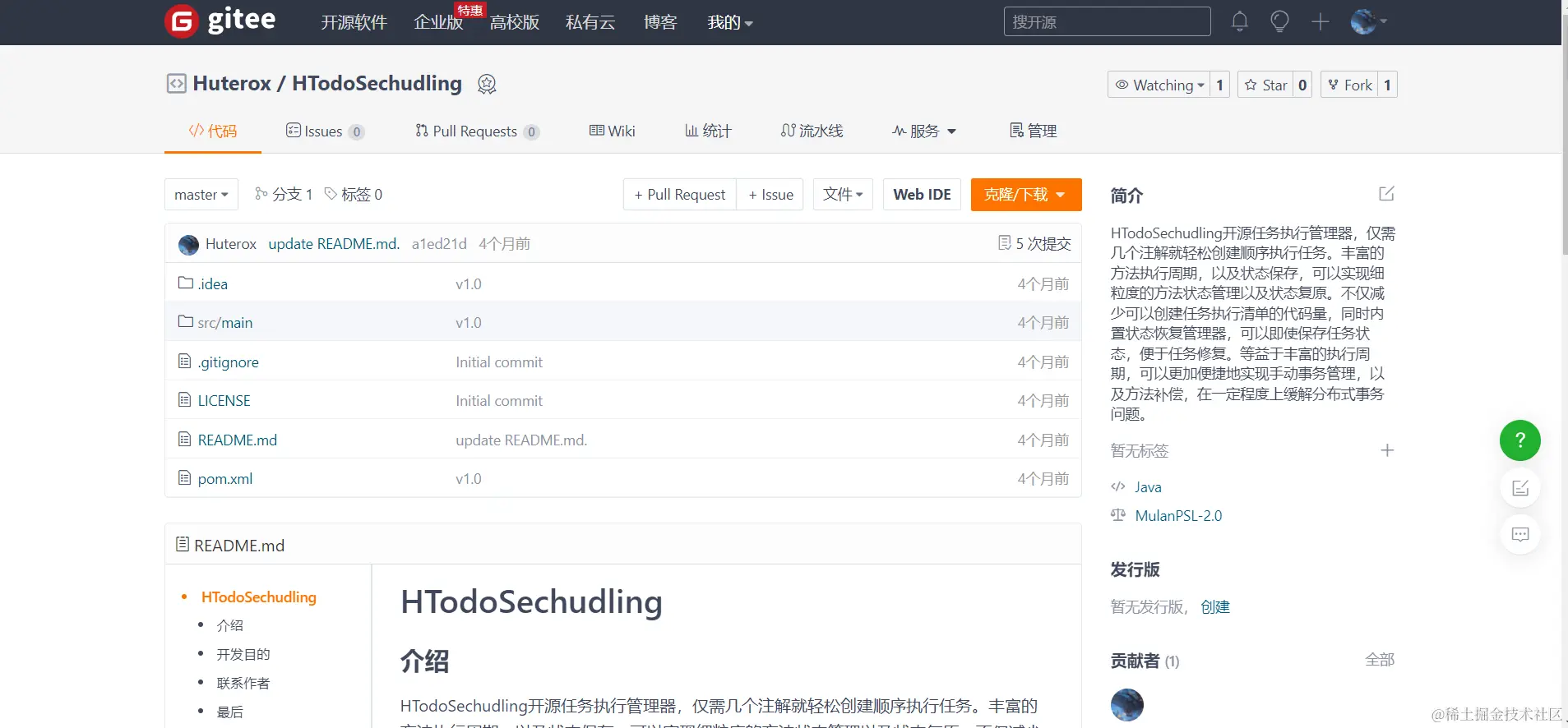Open the Pull Requests tab

[x=477, y=131]
